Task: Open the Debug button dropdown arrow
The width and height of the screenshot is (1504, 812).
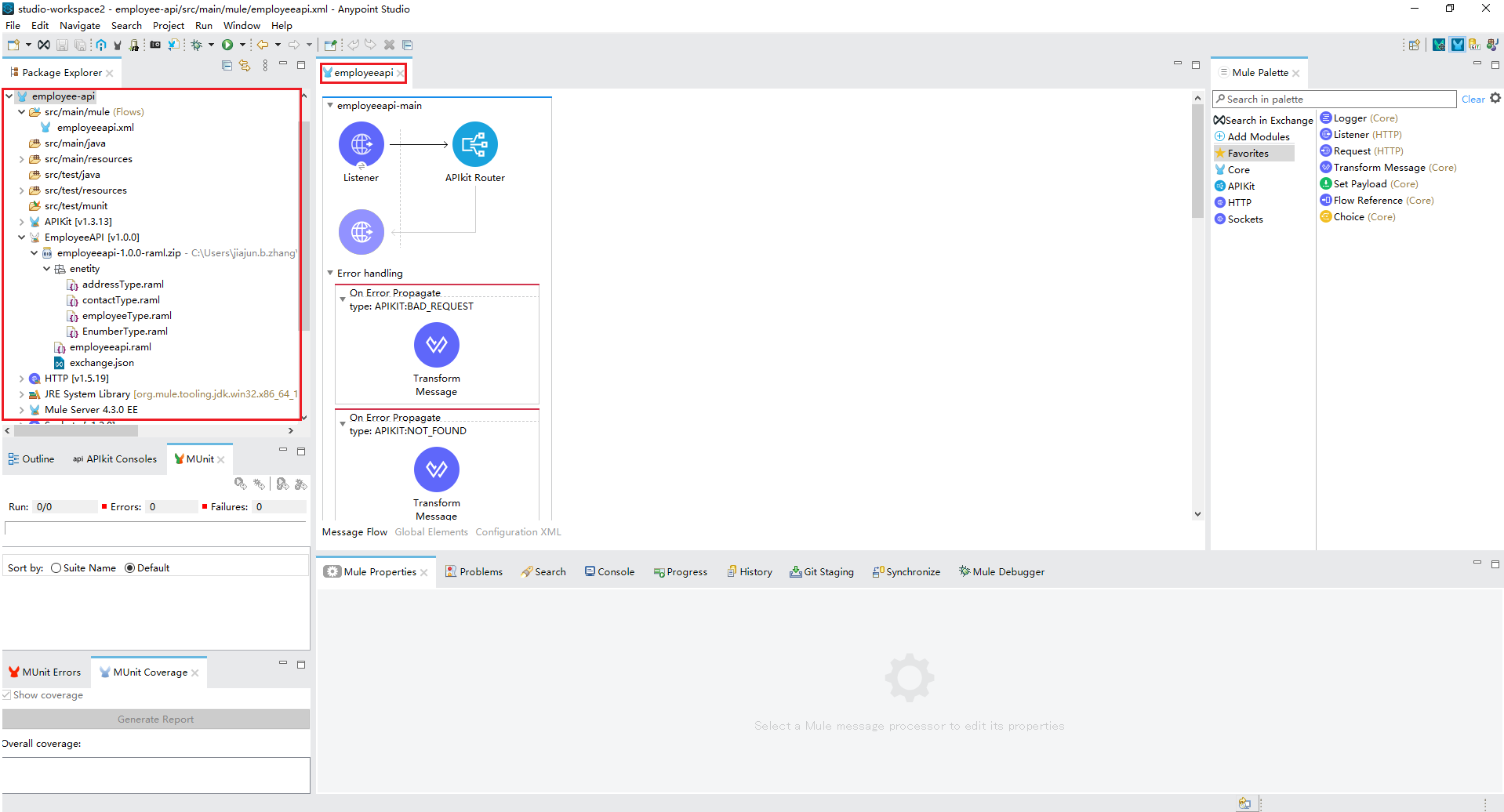Action: click(x=211, y=45)
